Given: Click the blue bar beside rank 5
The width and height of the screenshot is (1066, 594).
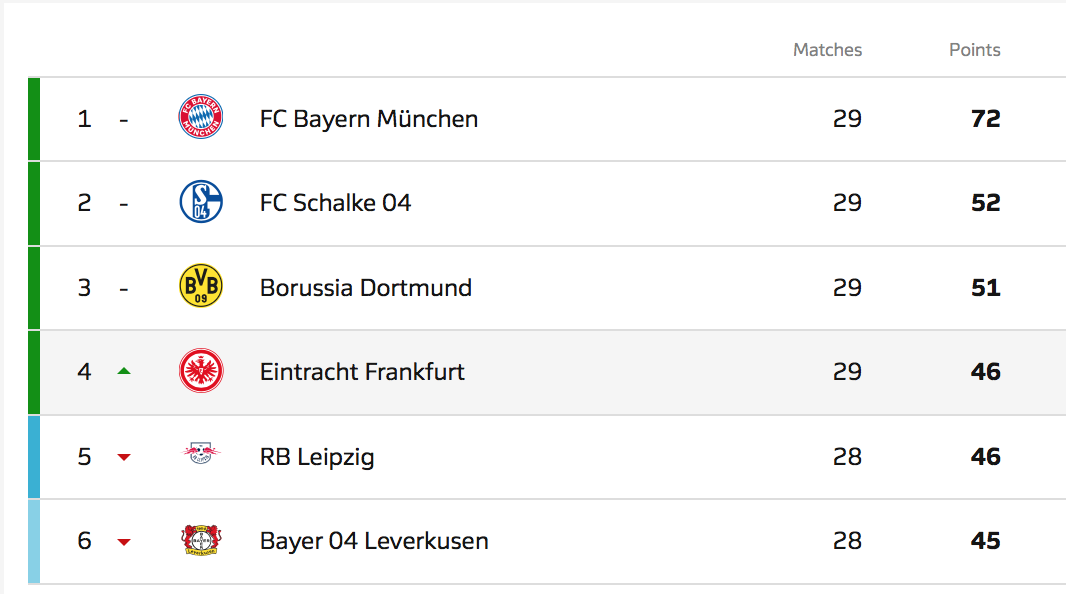Looking at the screenshot, I should [34, 457].
